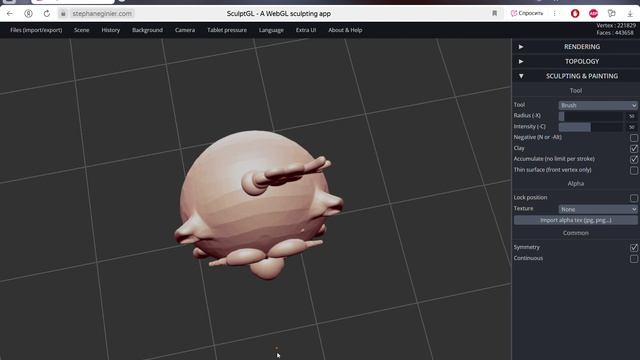Open the Camera menu
640x360 pixels.
(x=185, y=30)
